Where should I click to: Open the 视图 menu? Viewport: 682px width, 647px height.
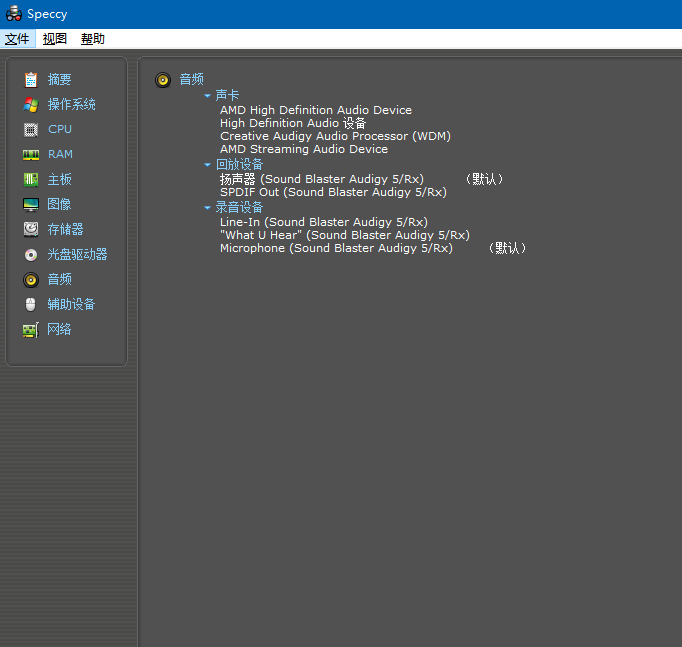[55, 39]
